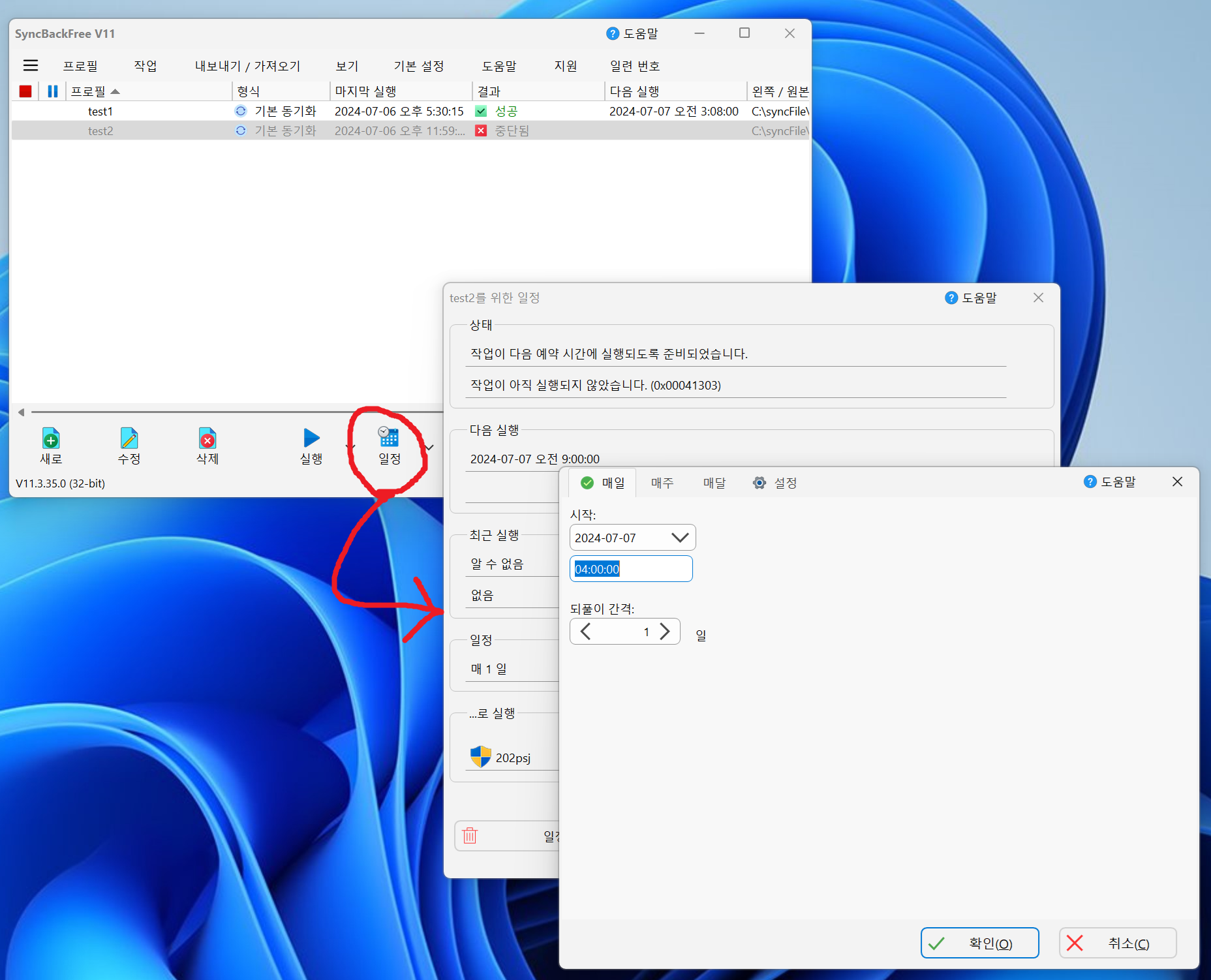1211x980 pixels.
Task: Click the blue pause-all button
Action: point(53,91)
